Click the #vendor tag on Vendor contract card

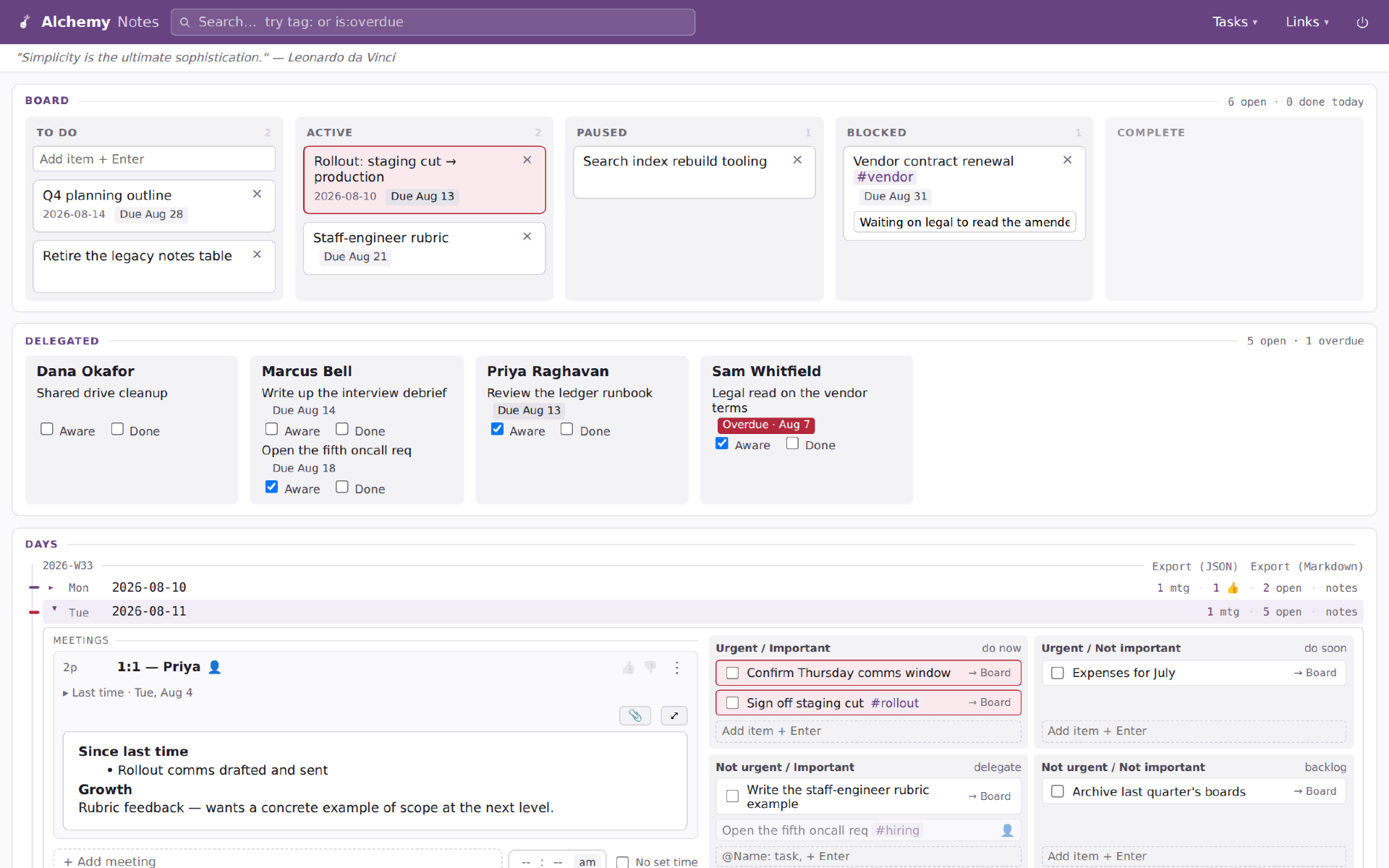pos(885,177)
